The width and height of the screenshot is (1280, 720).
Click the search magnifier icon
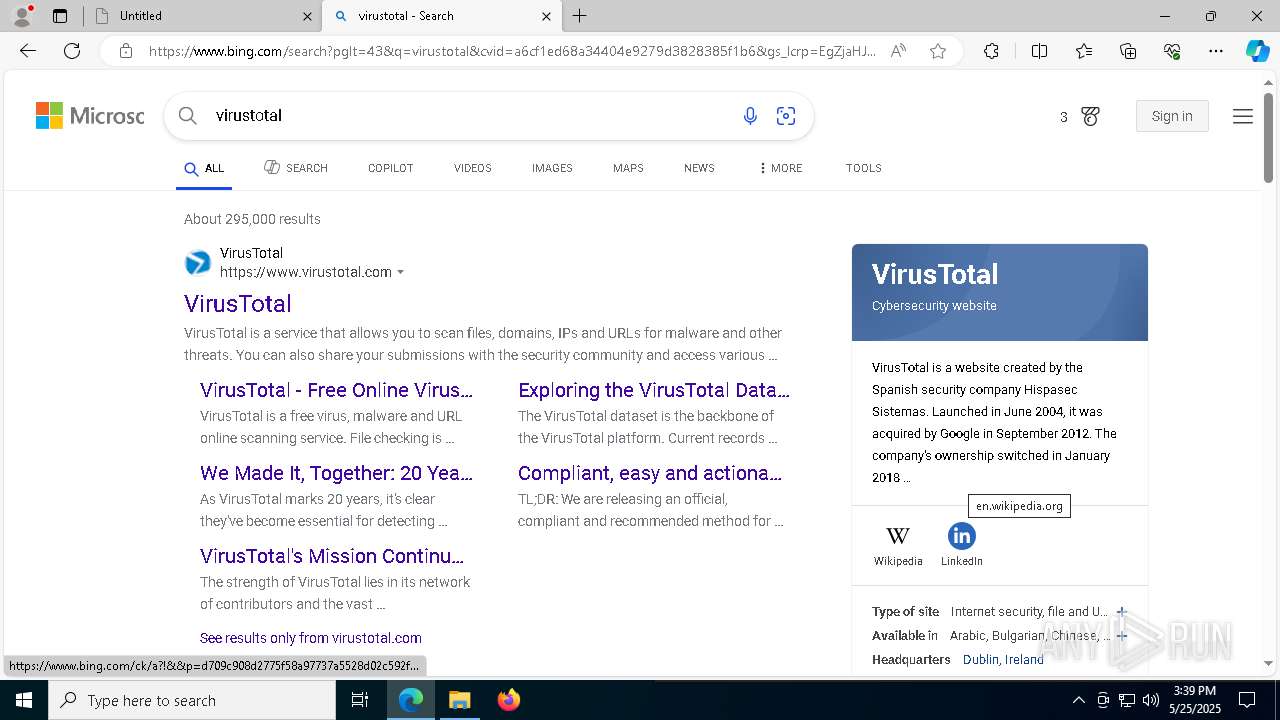click(x=187, y=116)
